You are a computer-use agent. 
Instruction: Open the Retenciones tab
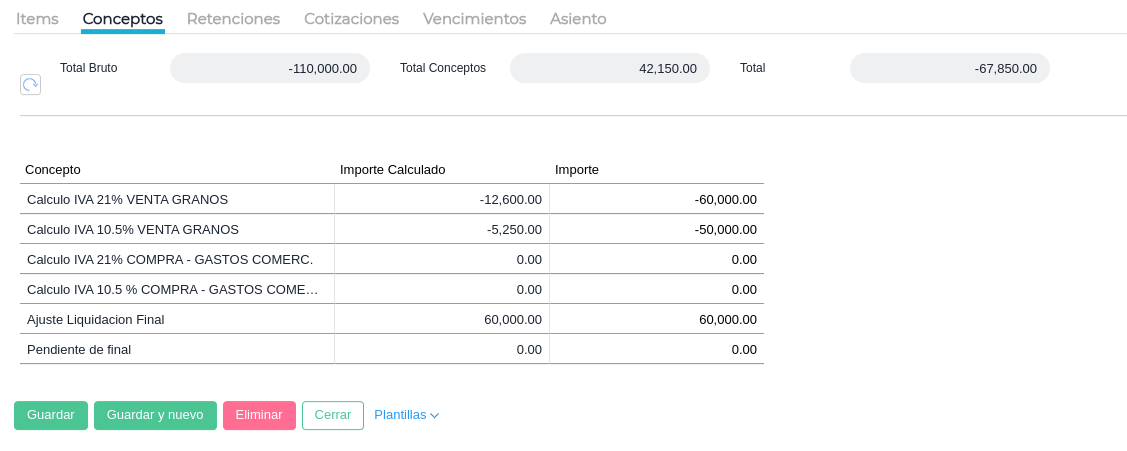point(233,19)
